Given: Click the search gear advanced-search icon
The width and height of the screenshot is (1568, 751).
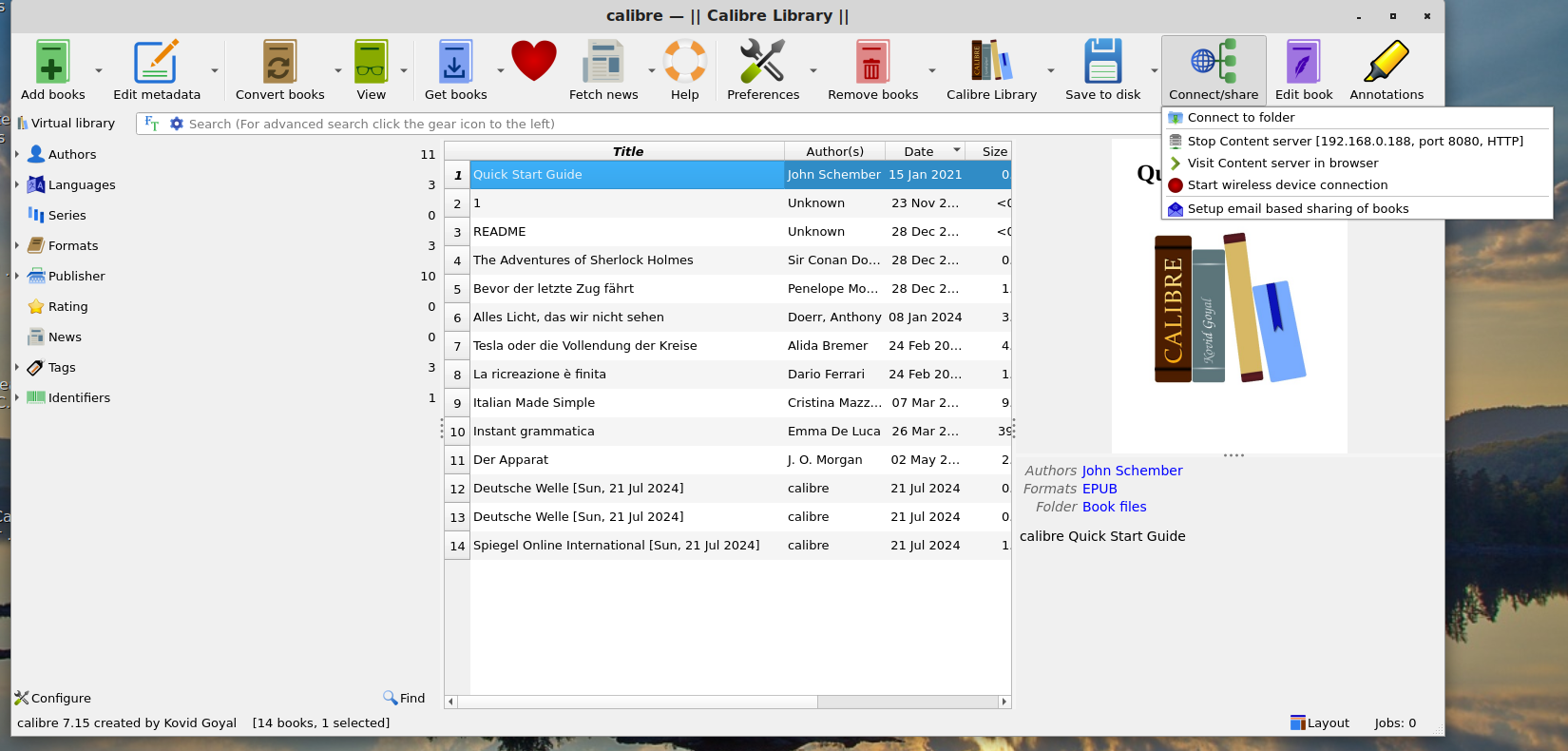Looking at the screenshot, I should [x=176, y=124].
